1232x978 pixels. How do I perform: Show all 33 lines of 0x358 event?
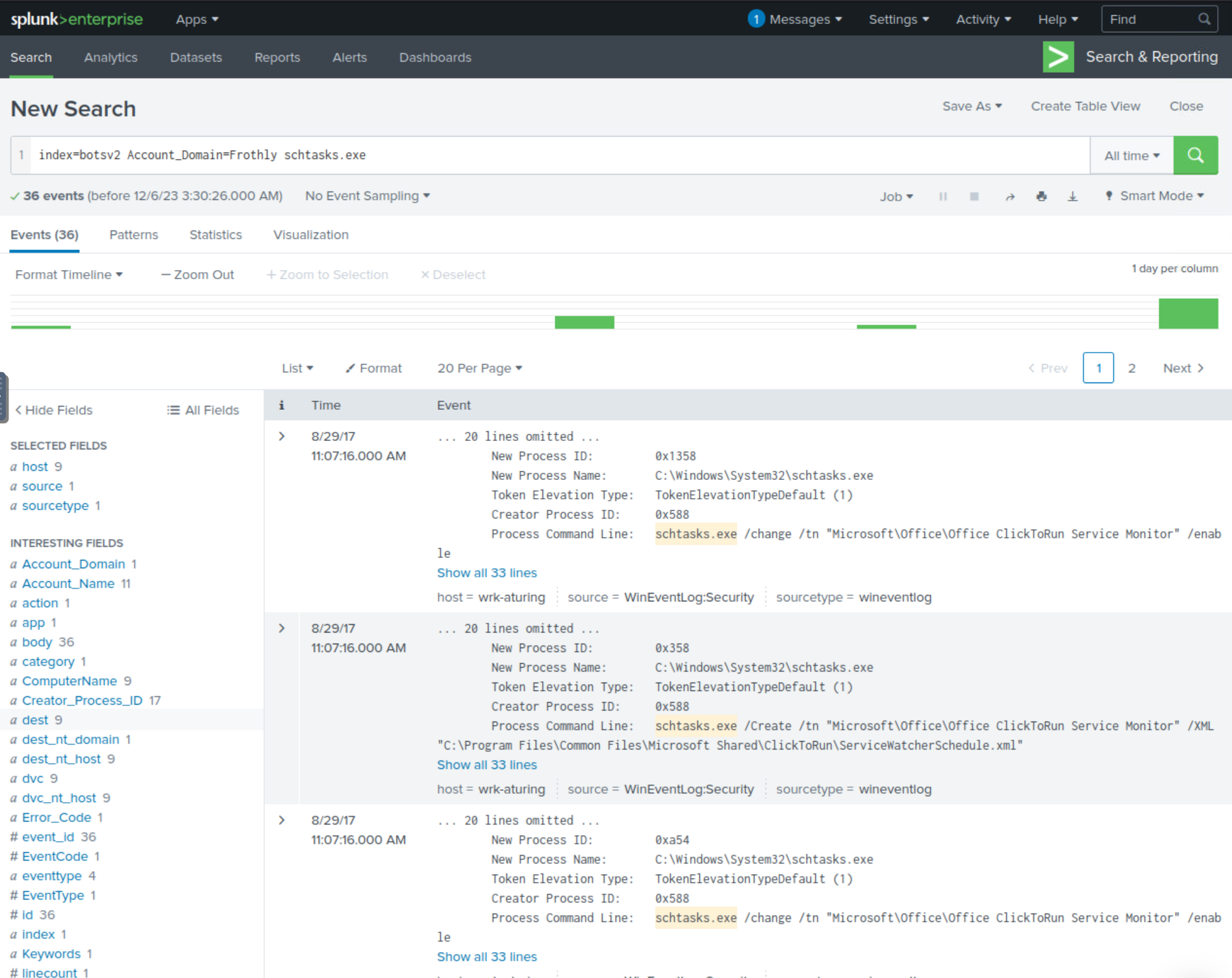pyautogui.click(x=487, y=765)
